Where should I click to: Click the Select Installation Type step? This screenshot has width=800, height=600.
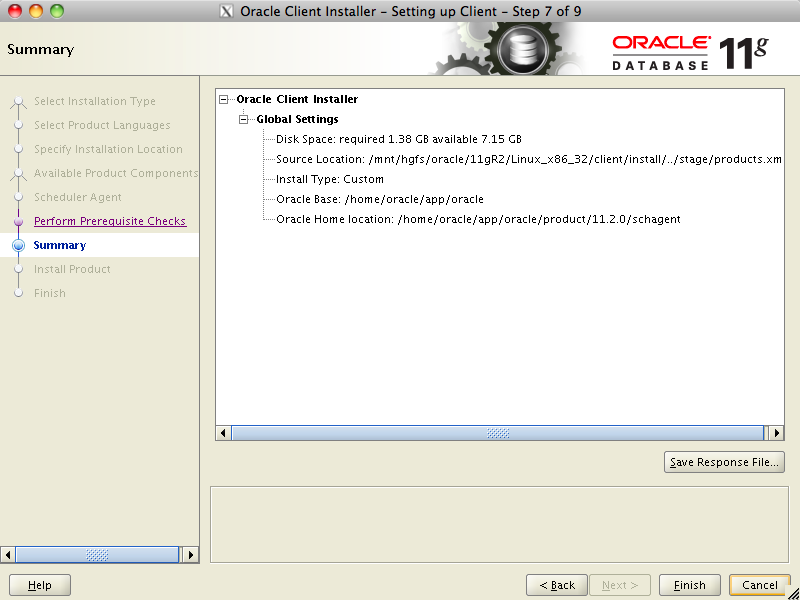click(x=95, y=102)
